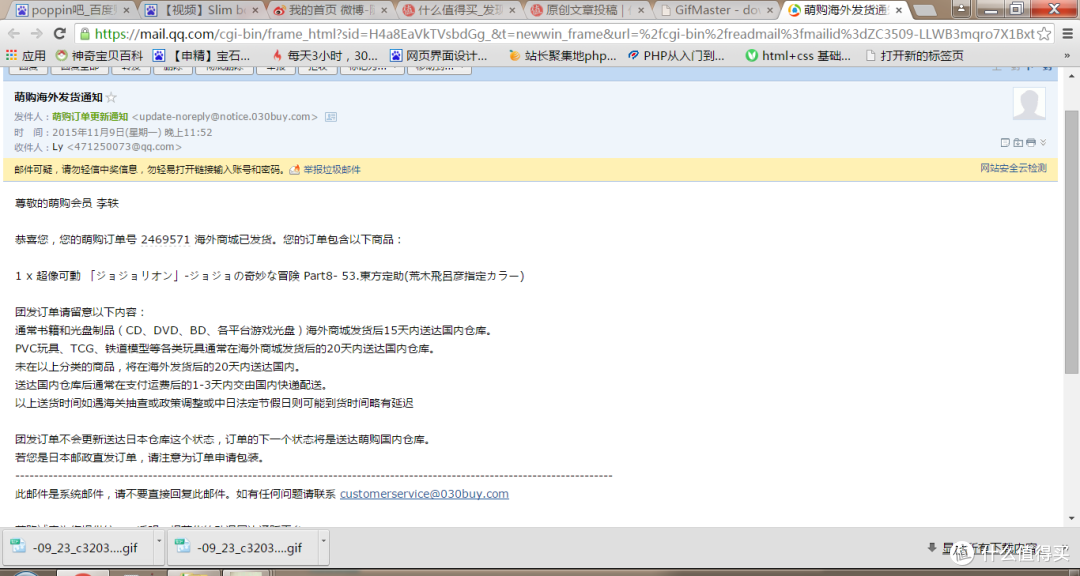Open the sender contact card icon
This screenshot has width=1080, height=576.
point(331,117)
